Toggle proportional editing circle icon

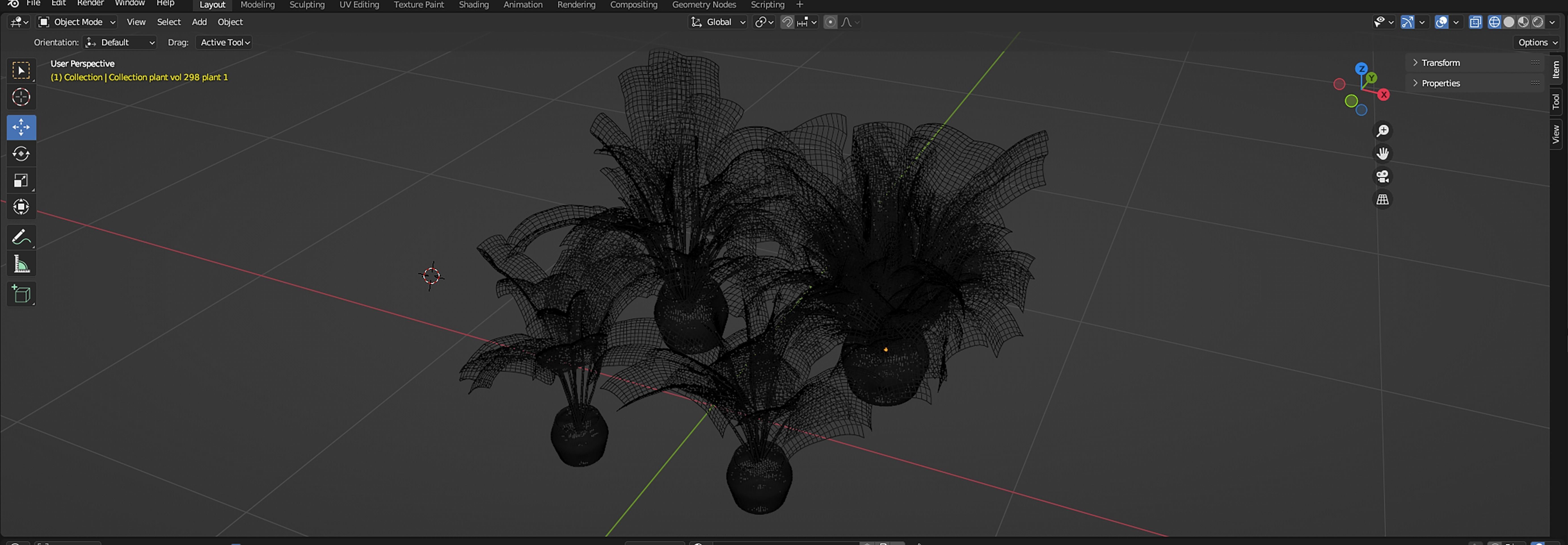click(830, 22)
